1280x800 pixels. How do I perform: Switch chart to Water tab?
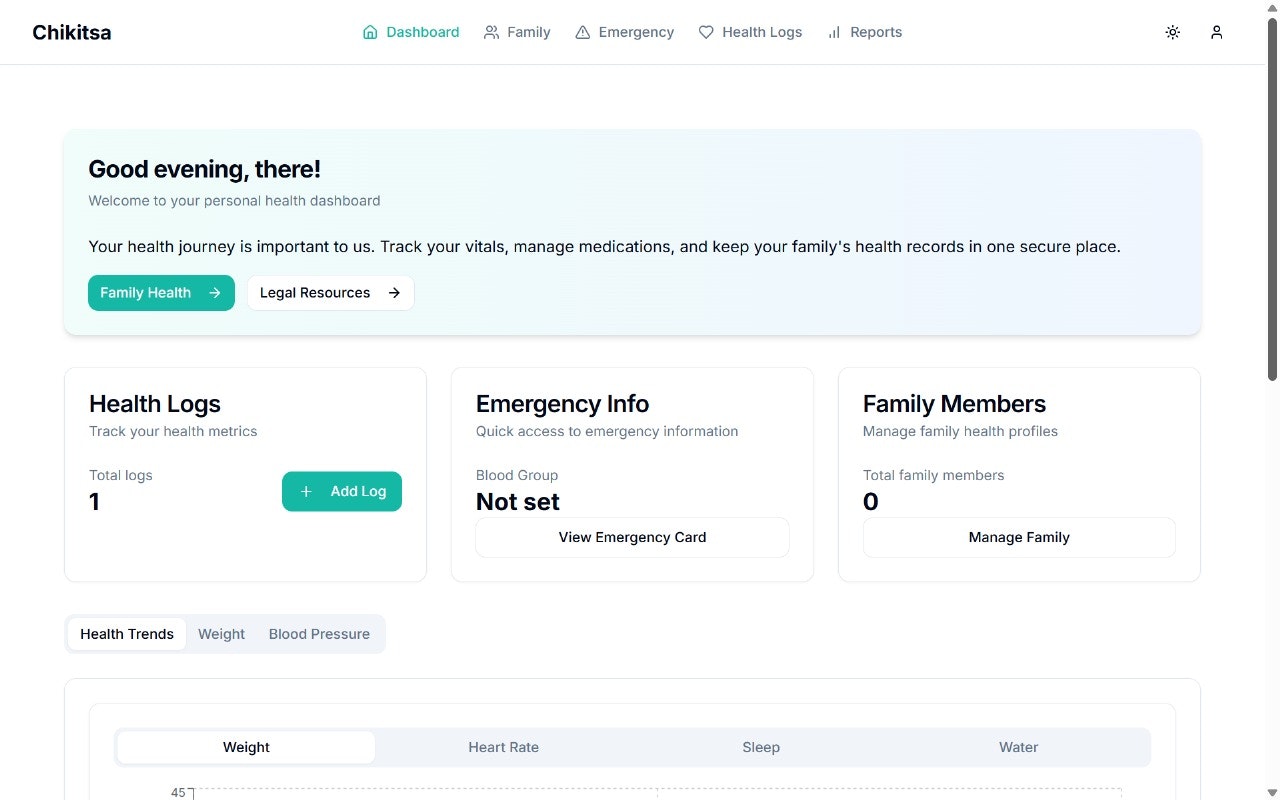(1018, 747)
